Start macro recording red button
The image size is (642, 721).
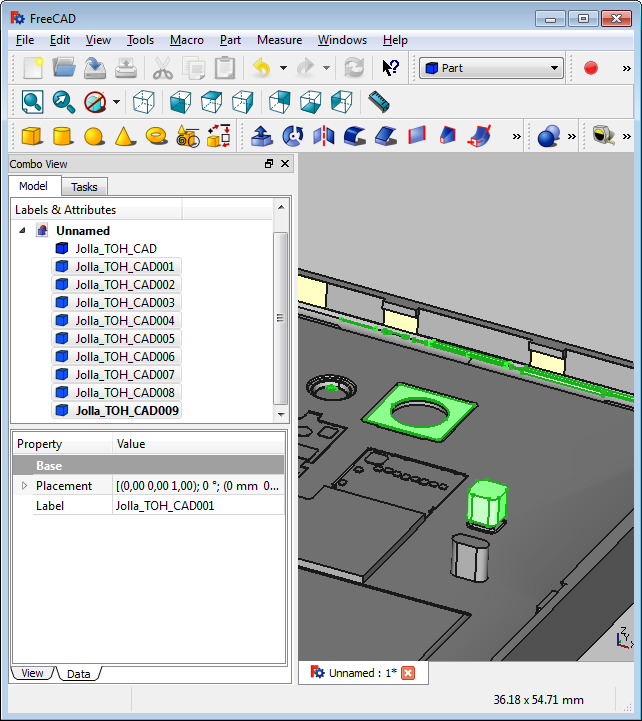coord(591,68)
